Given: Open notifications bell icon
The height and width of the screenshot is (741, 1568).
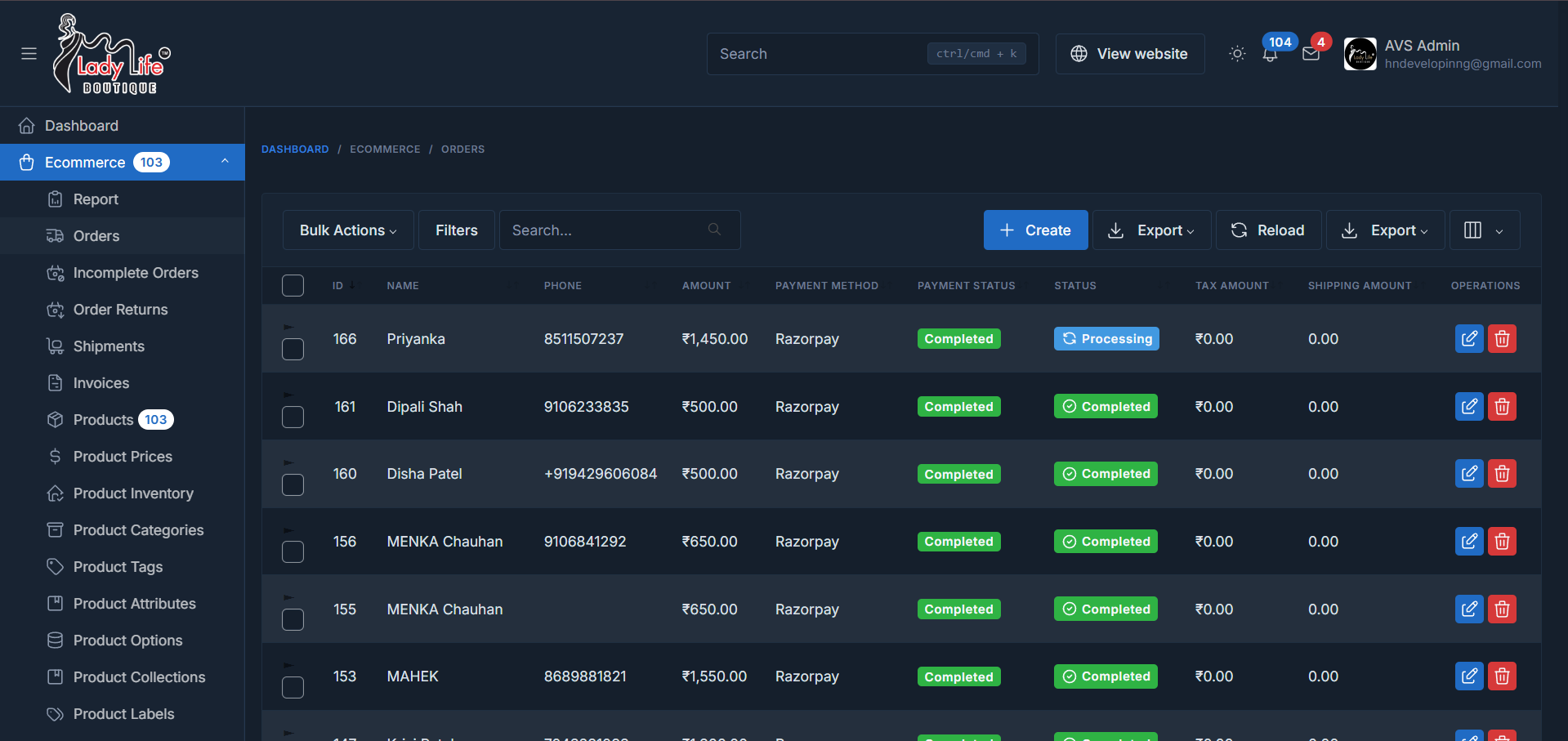Looking at the screenshot, I should 1270,55.
